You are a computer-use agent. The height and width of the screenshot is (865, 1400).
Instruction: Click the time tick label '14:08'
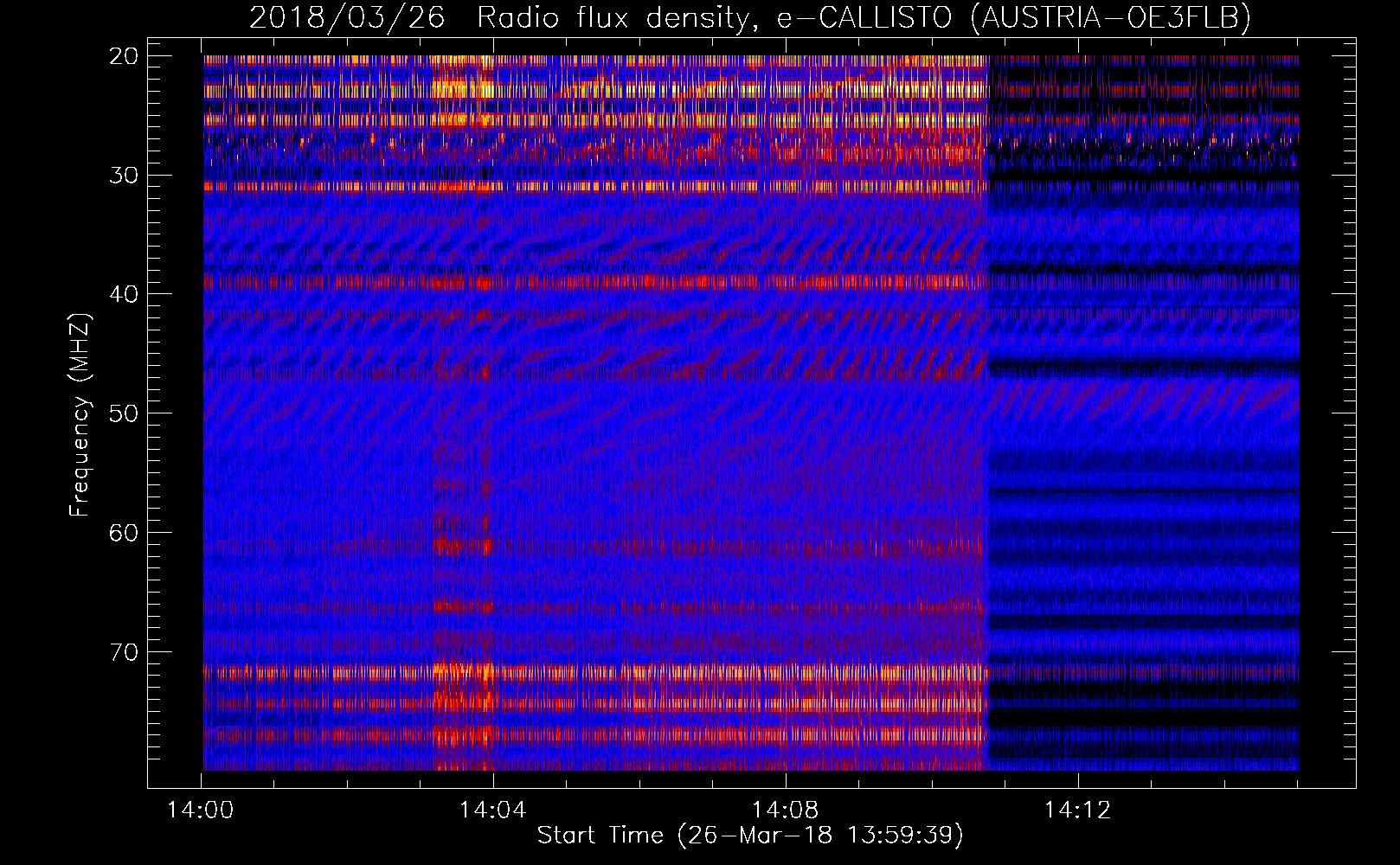785,811
